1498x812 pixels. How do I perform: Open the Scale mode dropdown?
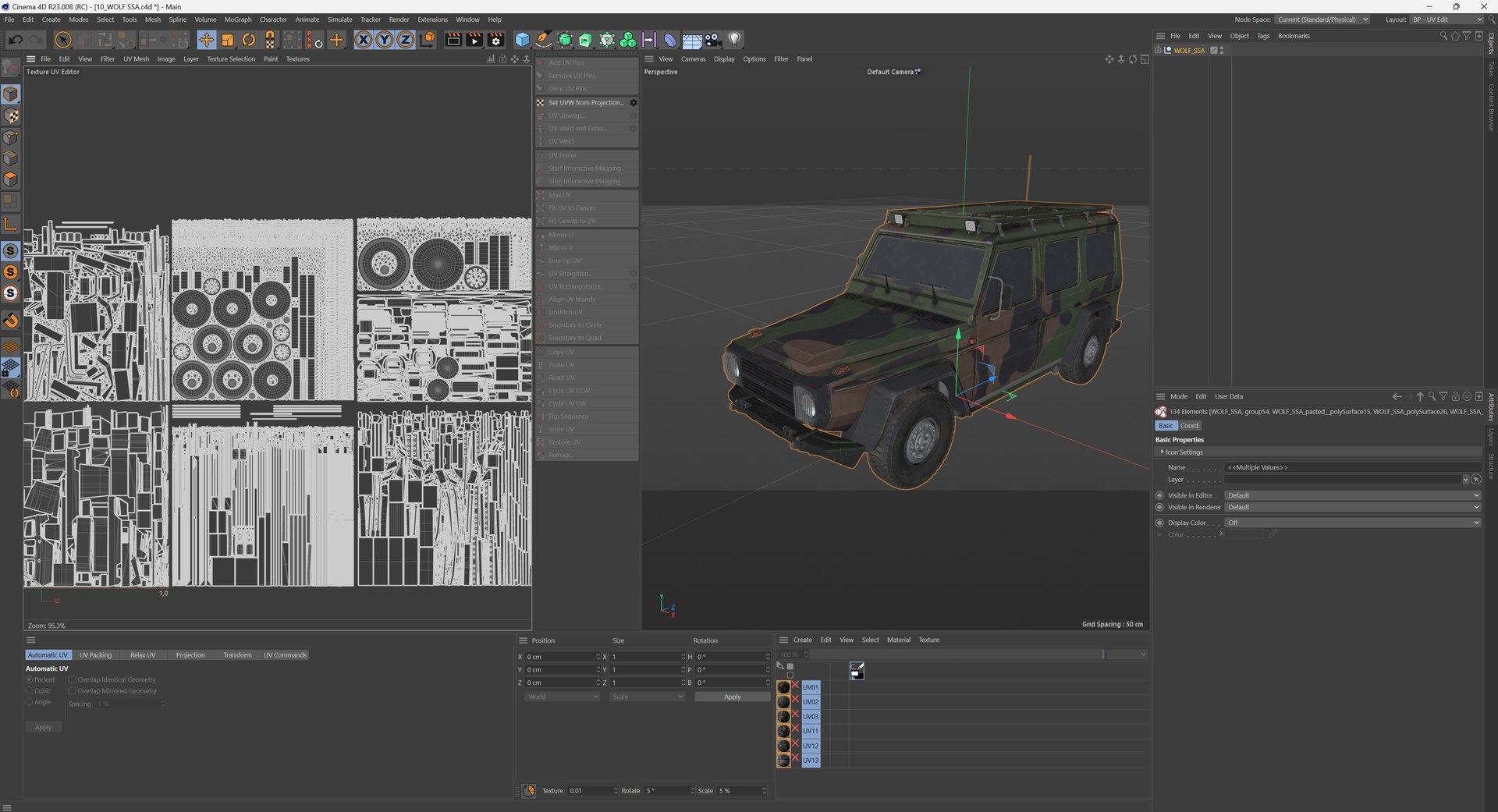tap(647, 697)
